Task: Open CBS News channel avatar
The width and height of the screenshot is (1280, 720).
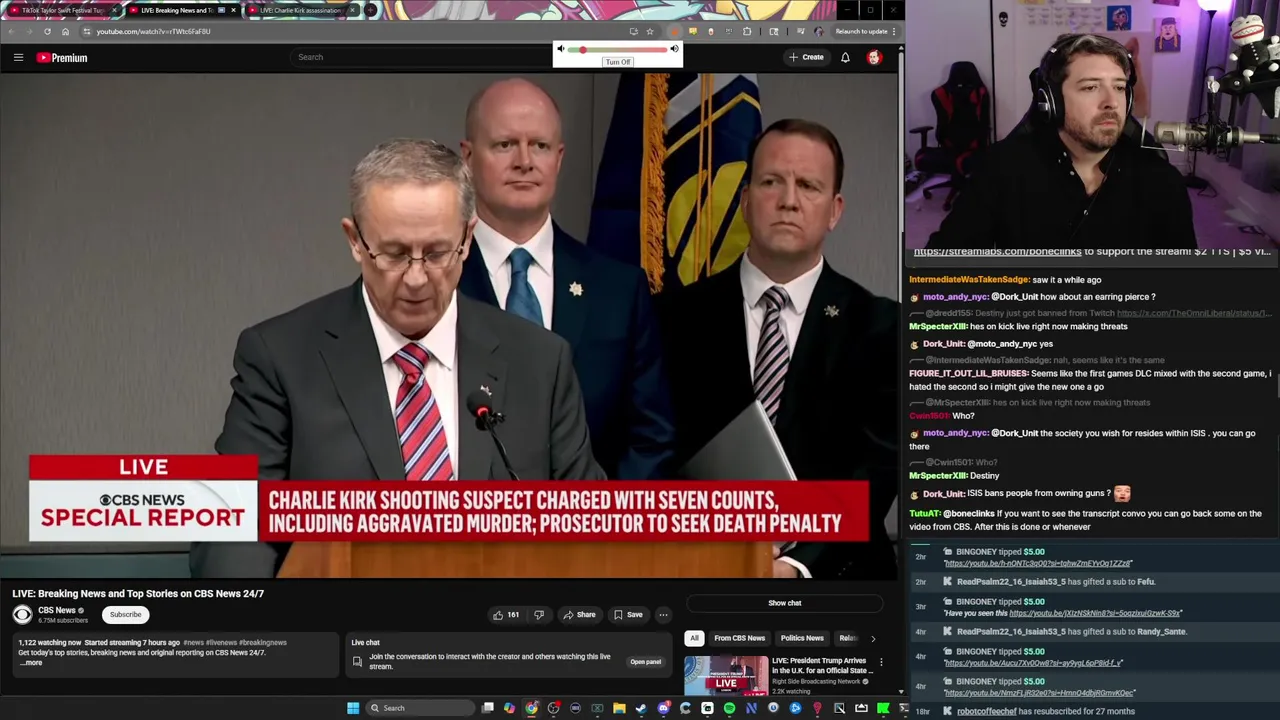Action: point(22,615)
